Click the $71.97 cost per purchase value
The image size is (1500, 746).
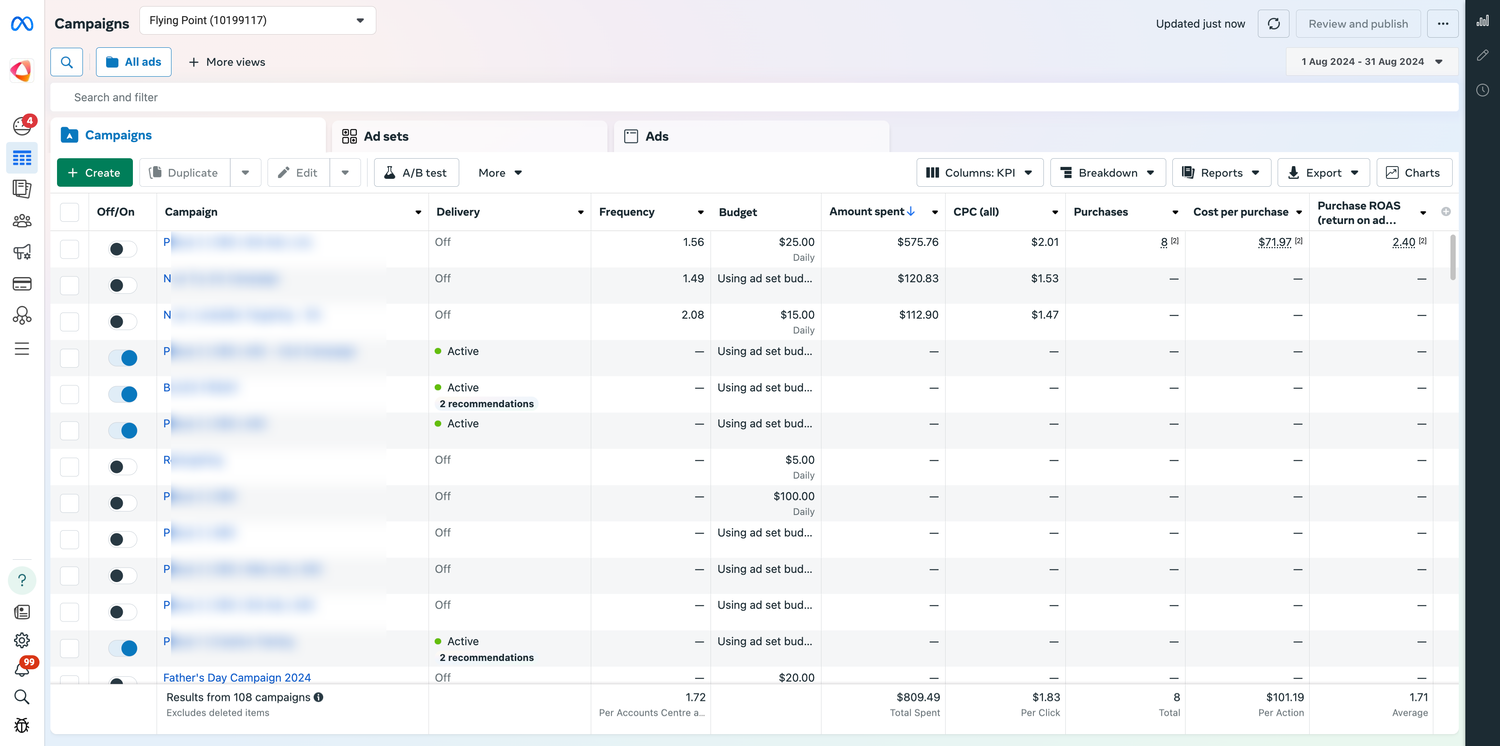coord(1275,243)
